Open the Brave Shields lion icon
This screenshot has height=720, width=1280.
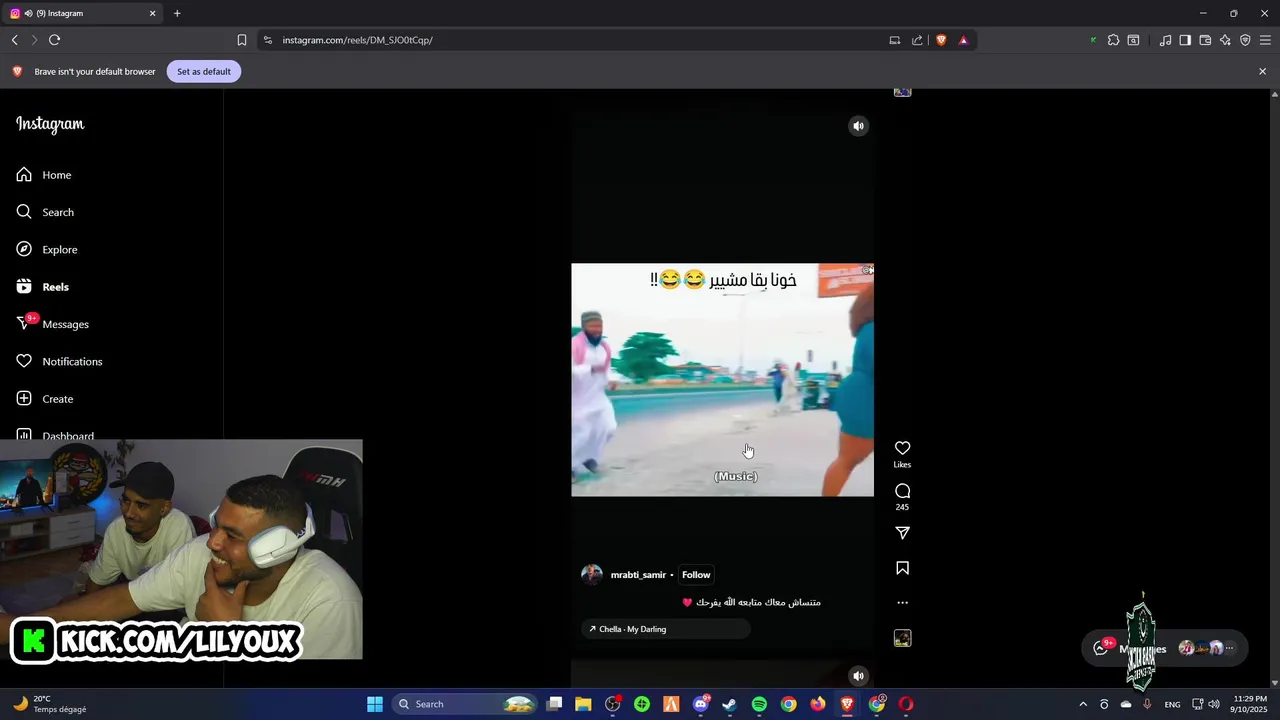click(x=941, y=40)
